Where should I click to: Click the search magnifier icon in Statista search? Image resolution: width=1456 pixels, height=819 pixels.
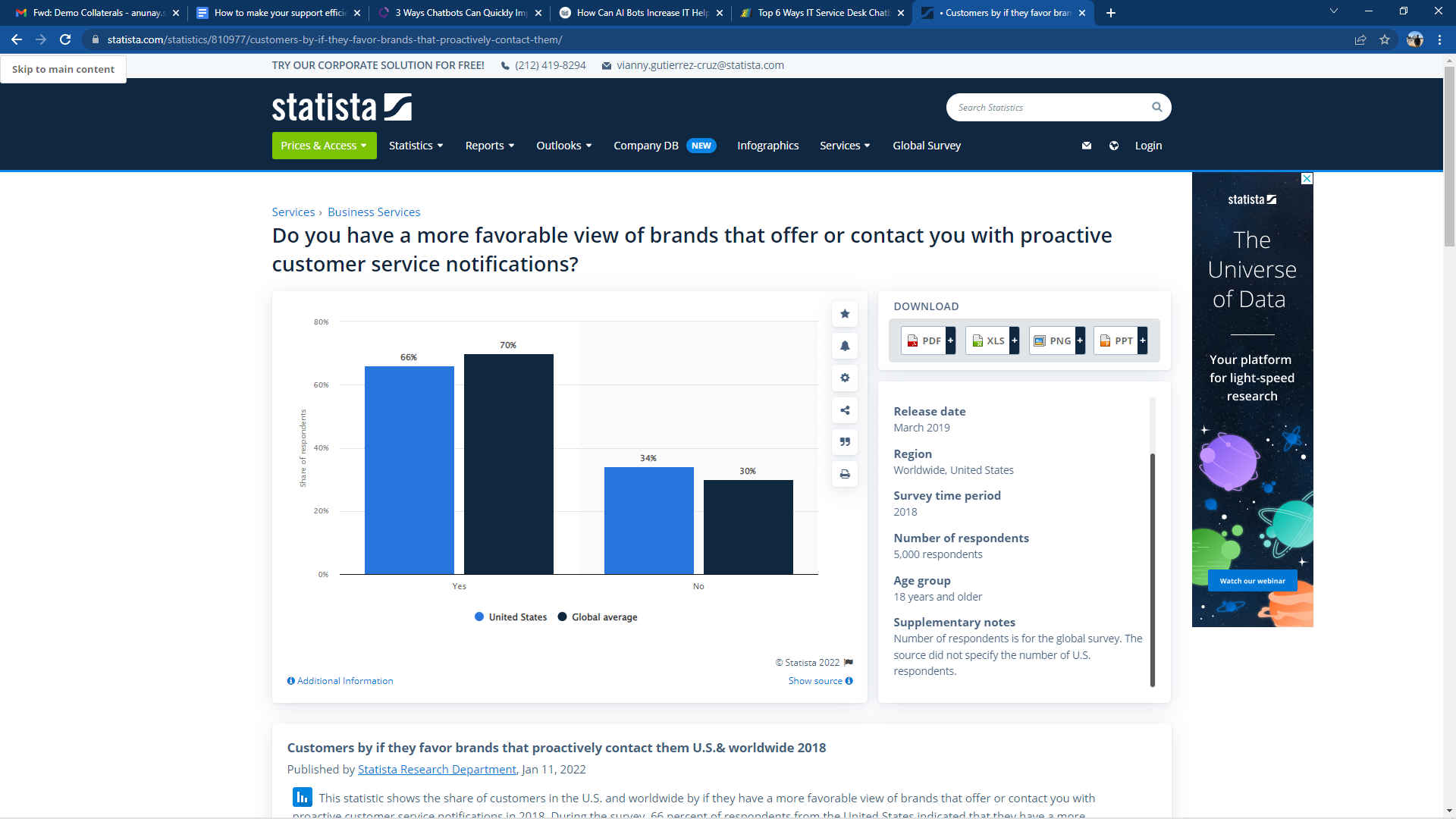(1156, 107)
